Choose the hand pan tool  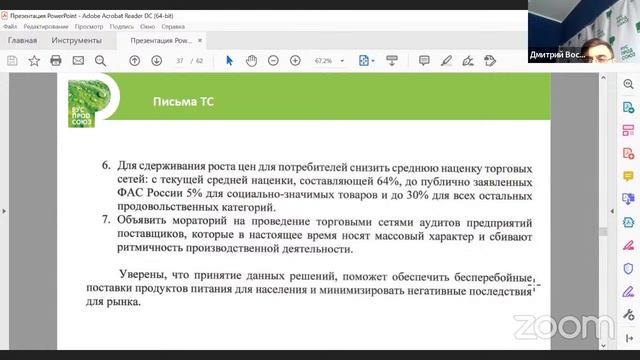pos(251,61)
